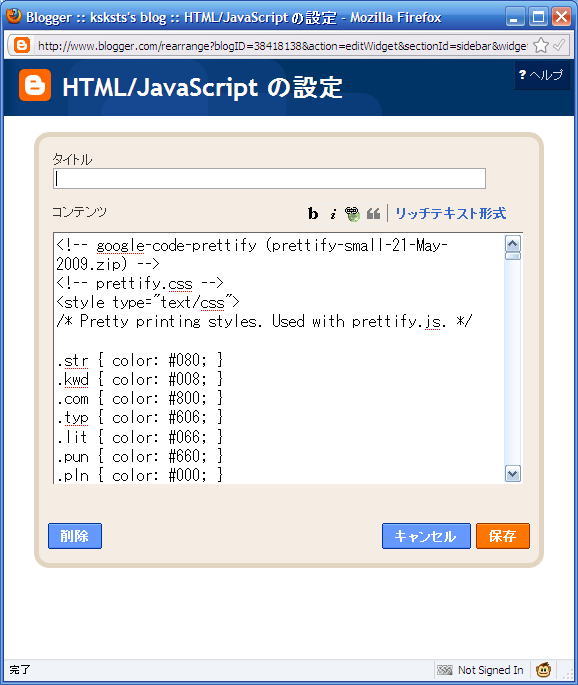
Task: Click the ".kwd { color: #008; }" line
Action: pos(140,380)
